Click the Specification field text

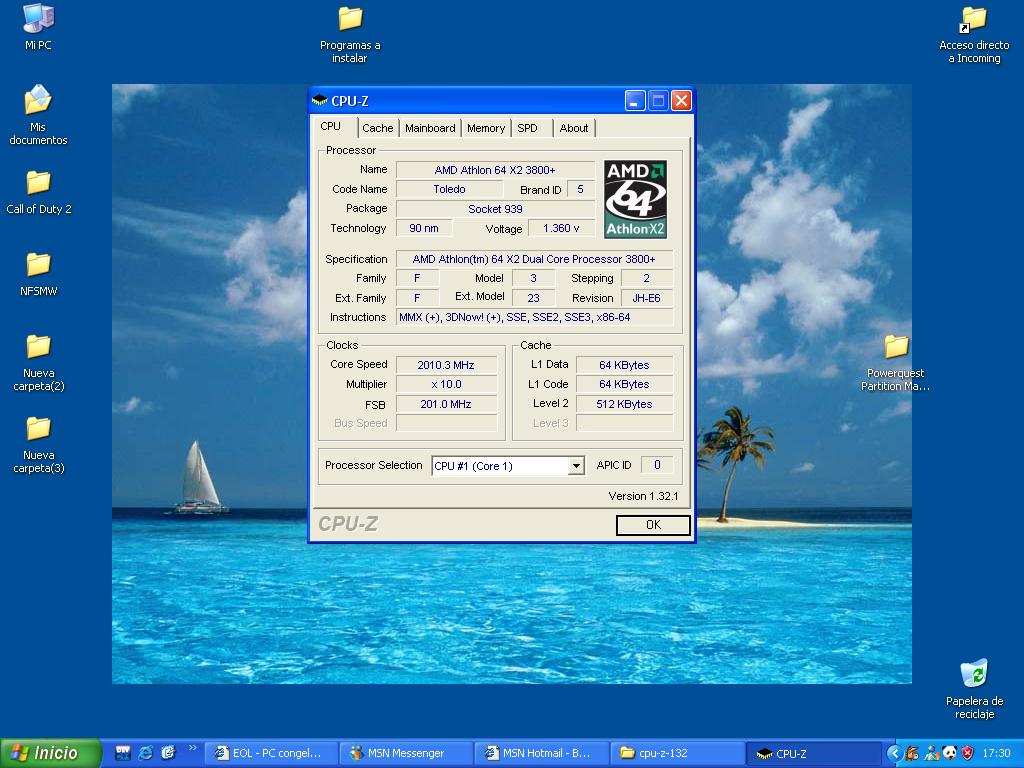(x=534, y=259)
